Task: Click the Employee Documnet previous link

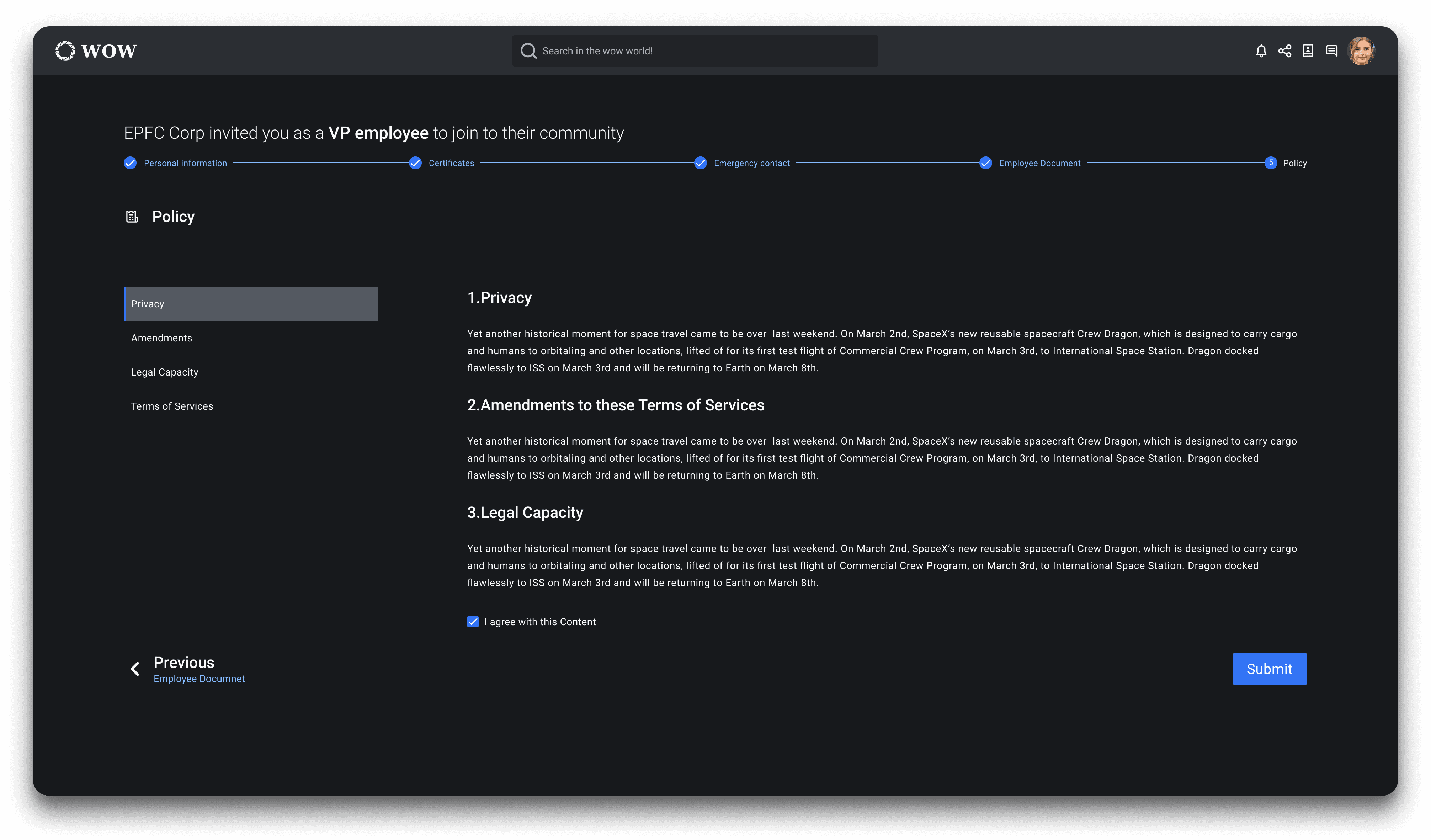Action: (199, 679)
